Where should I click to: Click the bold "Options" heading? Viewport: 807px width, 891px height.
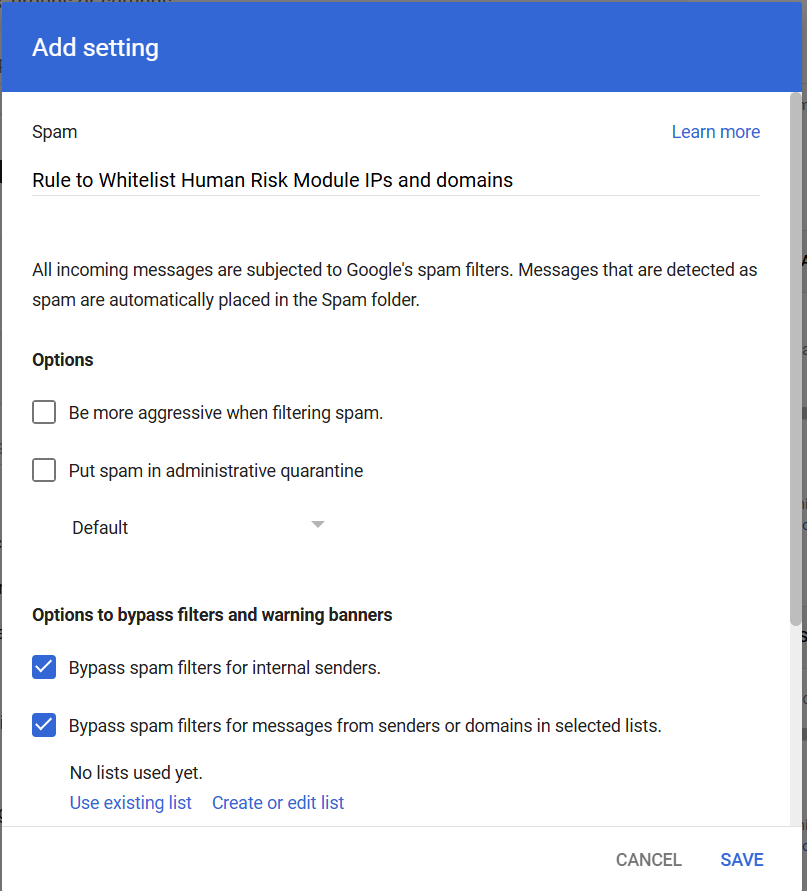point(63,360)
